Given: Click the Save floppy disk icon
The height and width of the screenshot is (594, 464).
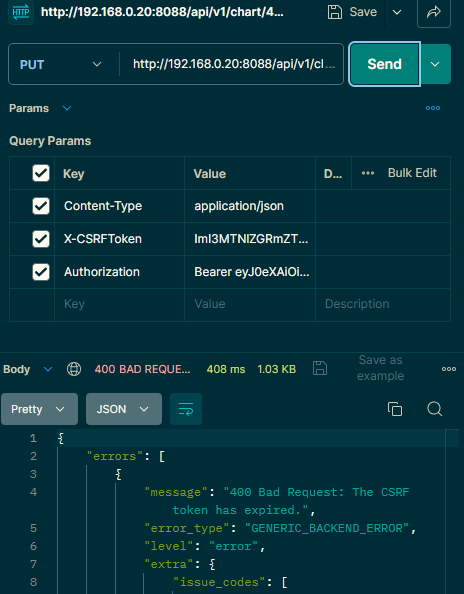Looking at the screenshot, I should click(x=335, y=12).
